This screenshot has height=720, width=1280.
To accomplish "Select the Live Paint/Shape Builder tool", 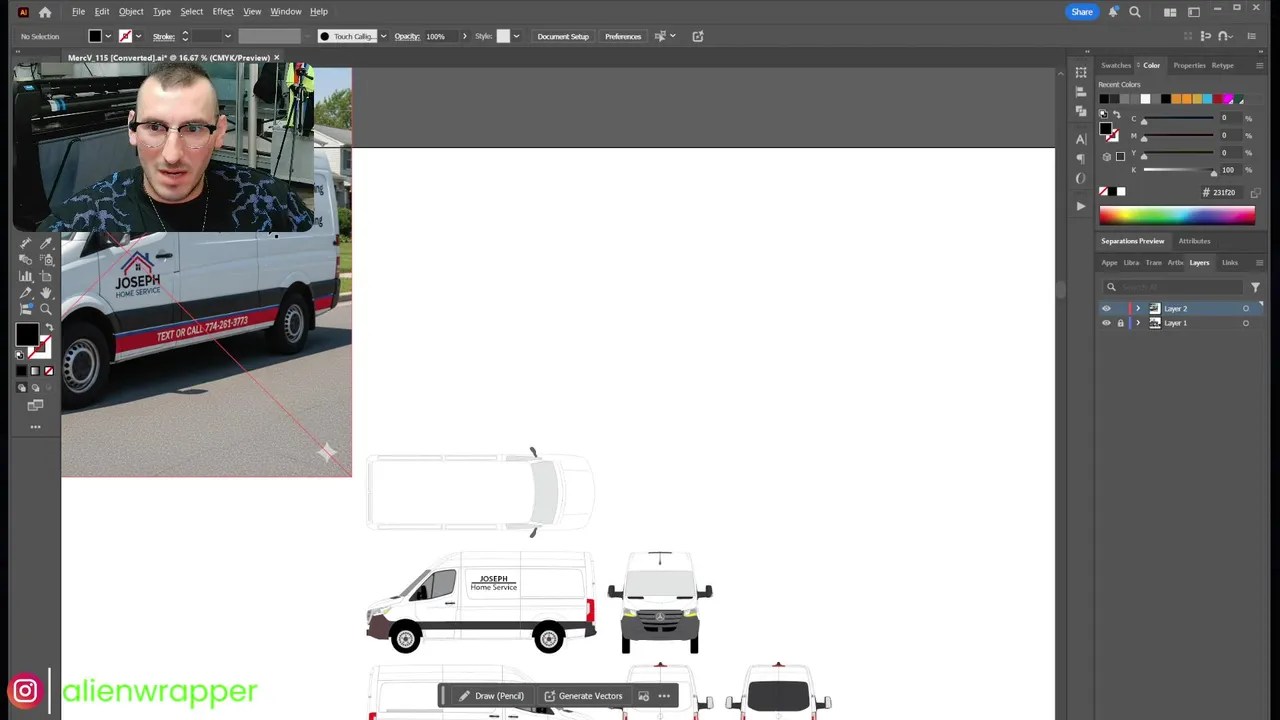I will [x=25, y=259].
